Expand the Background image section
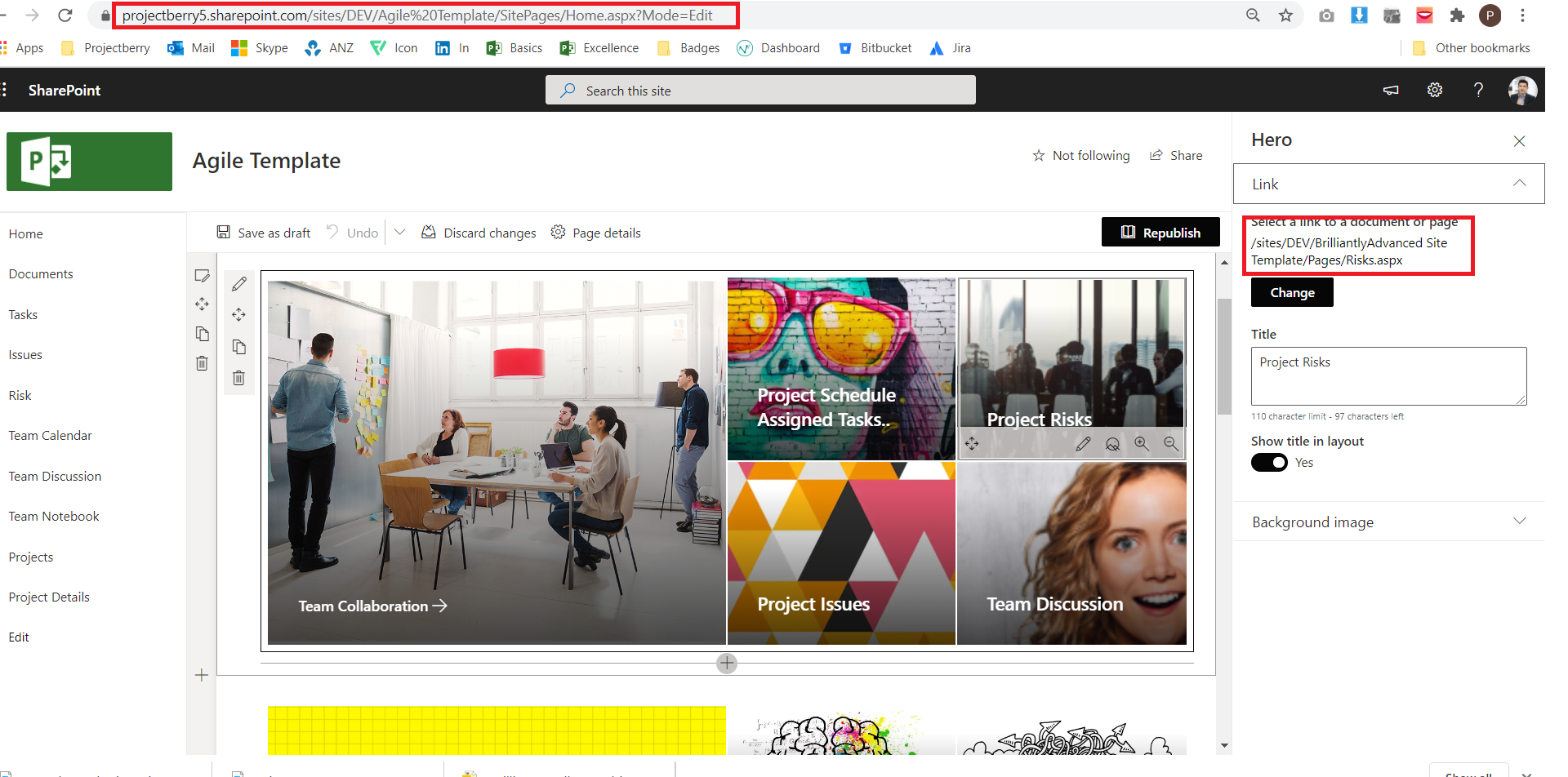This screenshot has width=1568, height=777. point(1520,521)
